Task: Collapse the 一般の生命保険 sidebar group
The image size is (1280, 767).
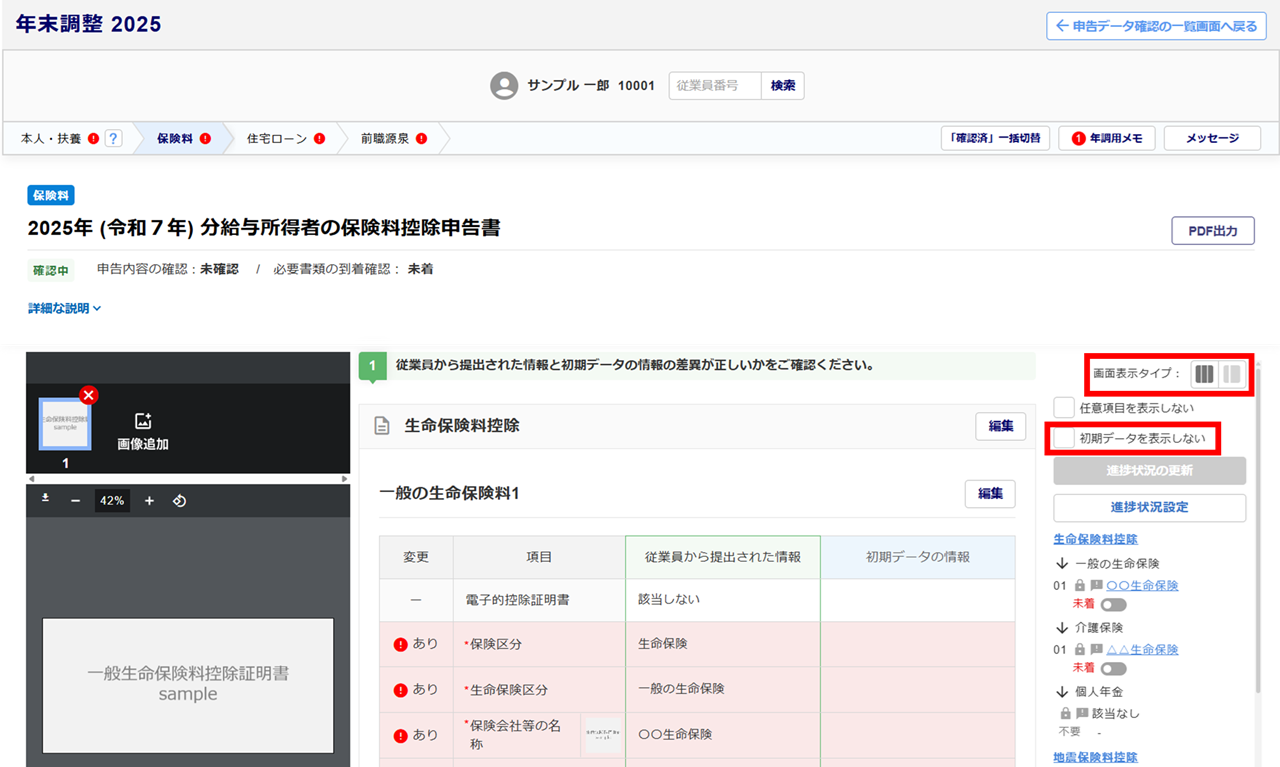Action: [x=1062, y=564]
